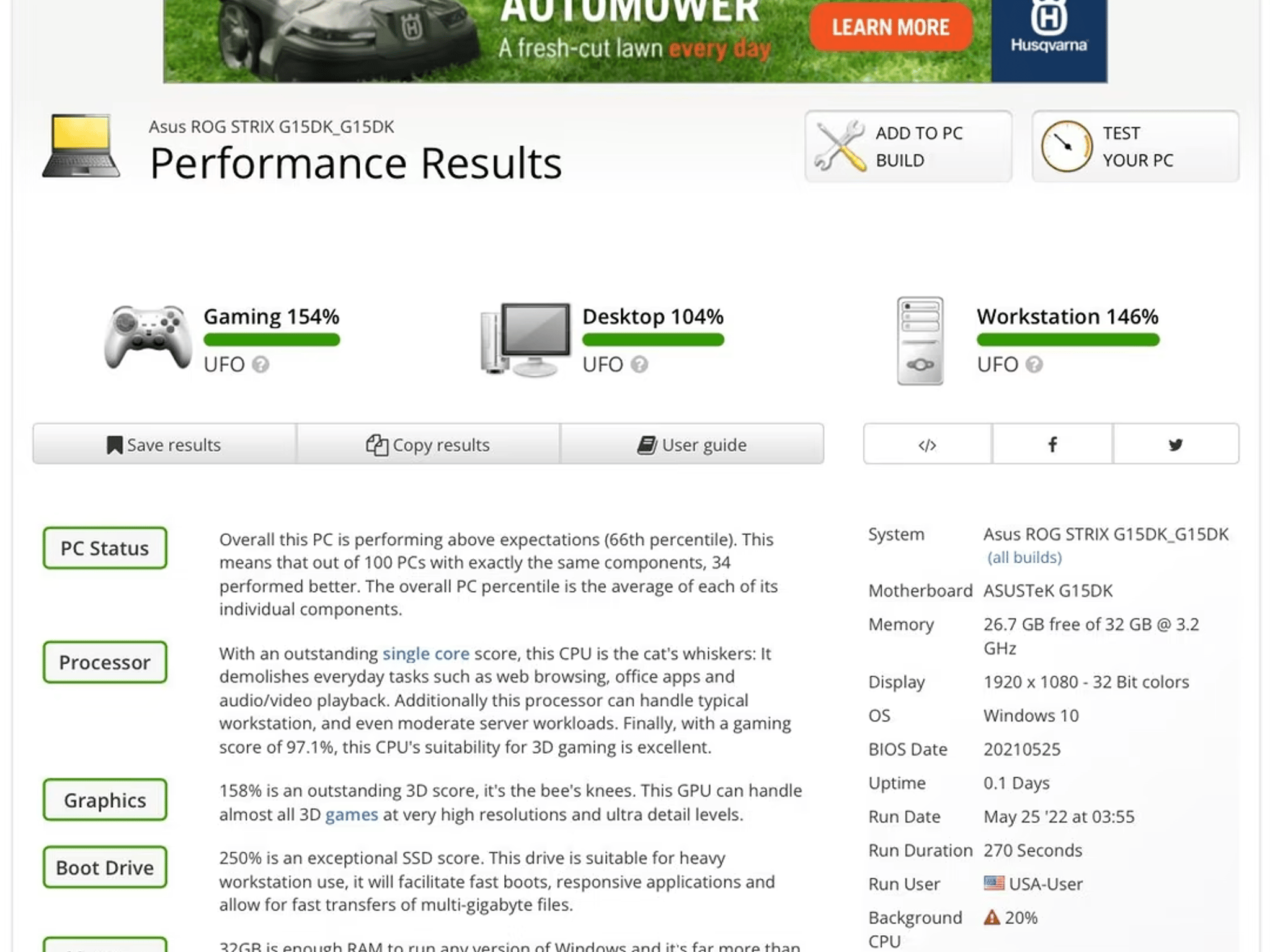
Task: Click the Desktop 104% green progress bar
Action: click(653, 340)
